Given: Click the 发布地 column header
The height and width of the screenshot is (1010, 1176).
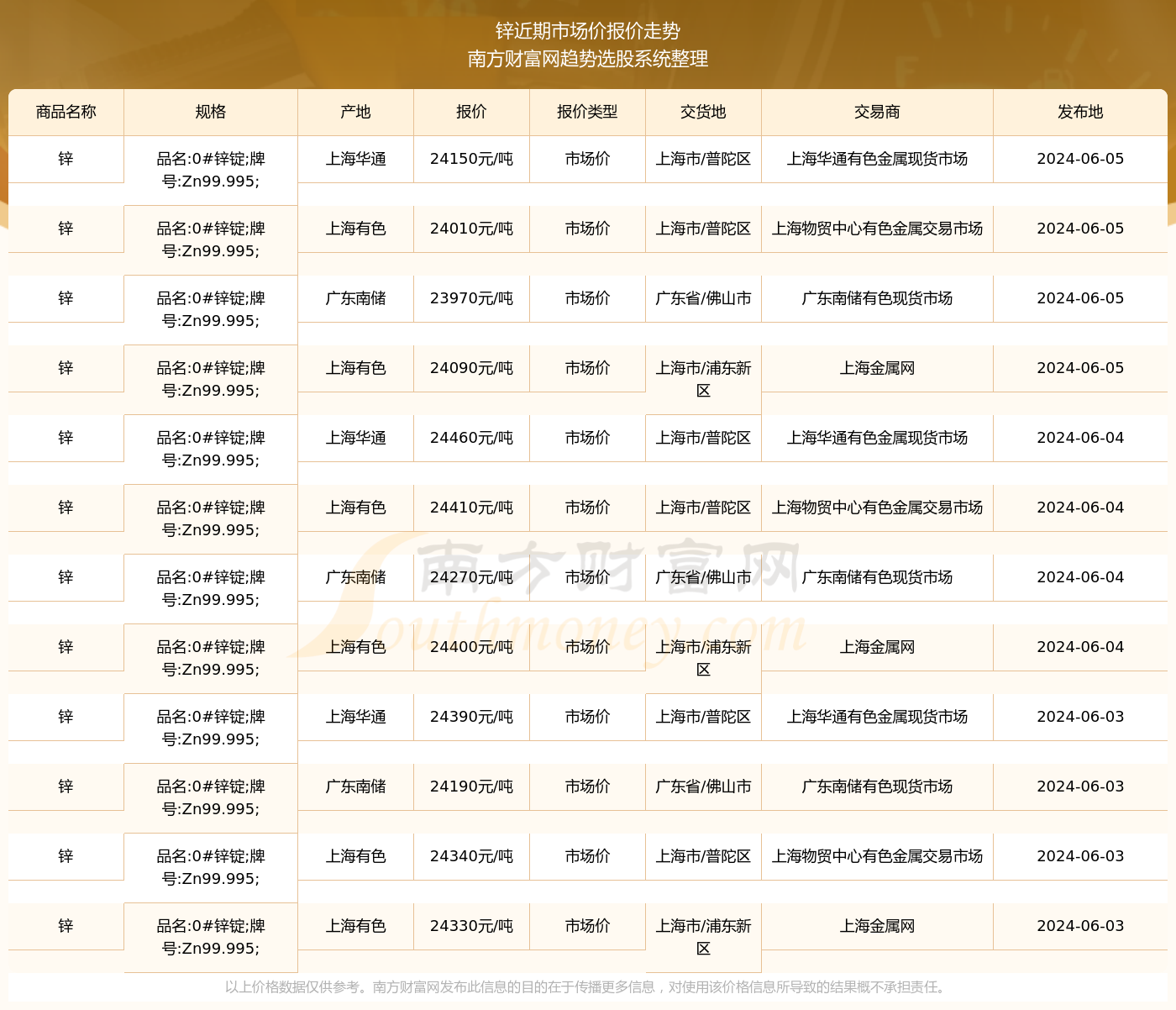Looking at the screenshot, I should tap(1080, 112).
